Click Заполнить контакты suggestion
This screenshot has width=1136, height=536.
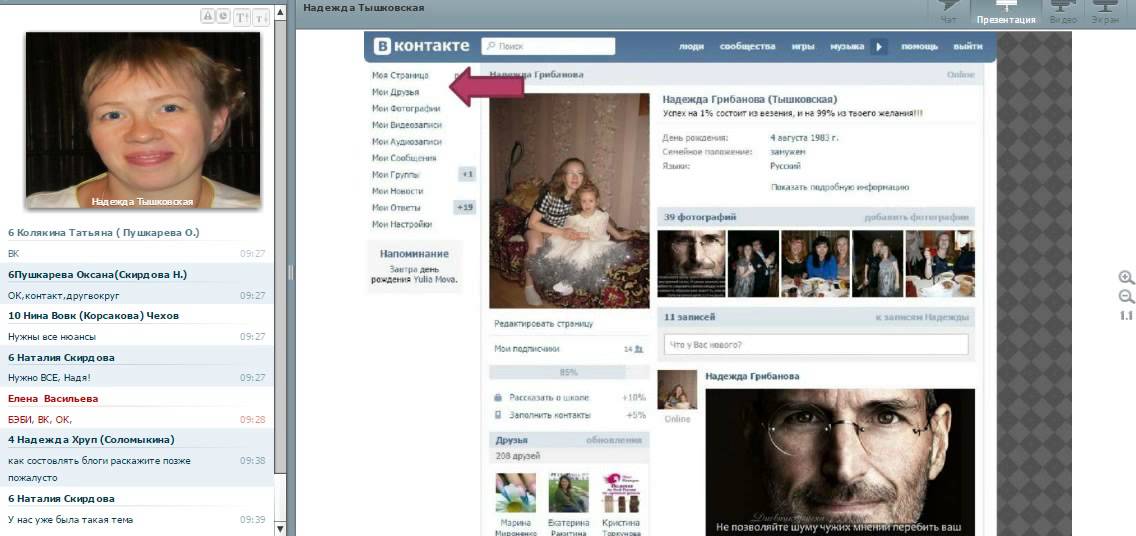click(x=550, y=415)
